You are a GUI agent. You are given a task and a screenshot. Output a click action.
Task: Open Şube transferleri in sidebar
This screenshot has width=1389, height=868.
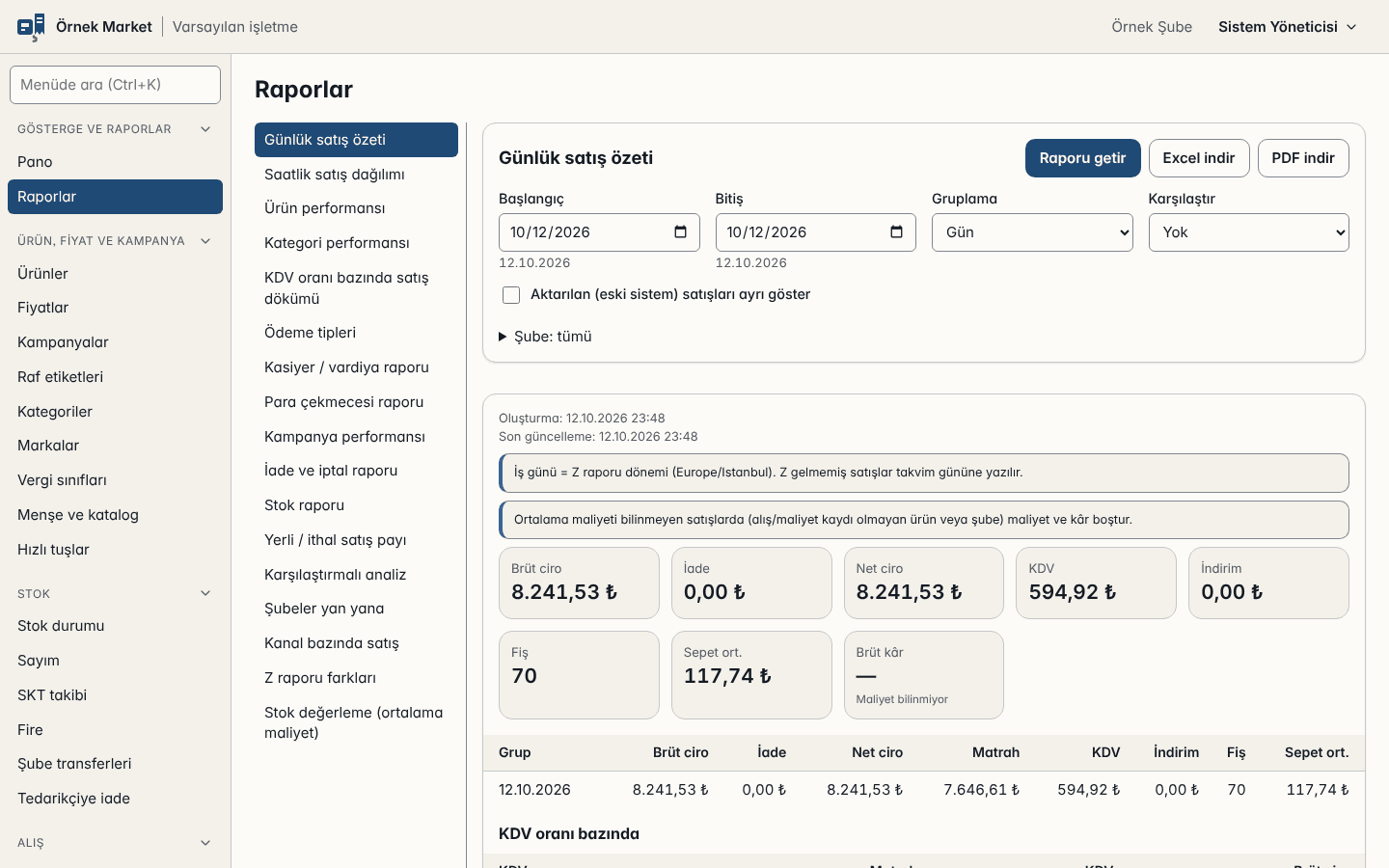[x=115, y=764]
